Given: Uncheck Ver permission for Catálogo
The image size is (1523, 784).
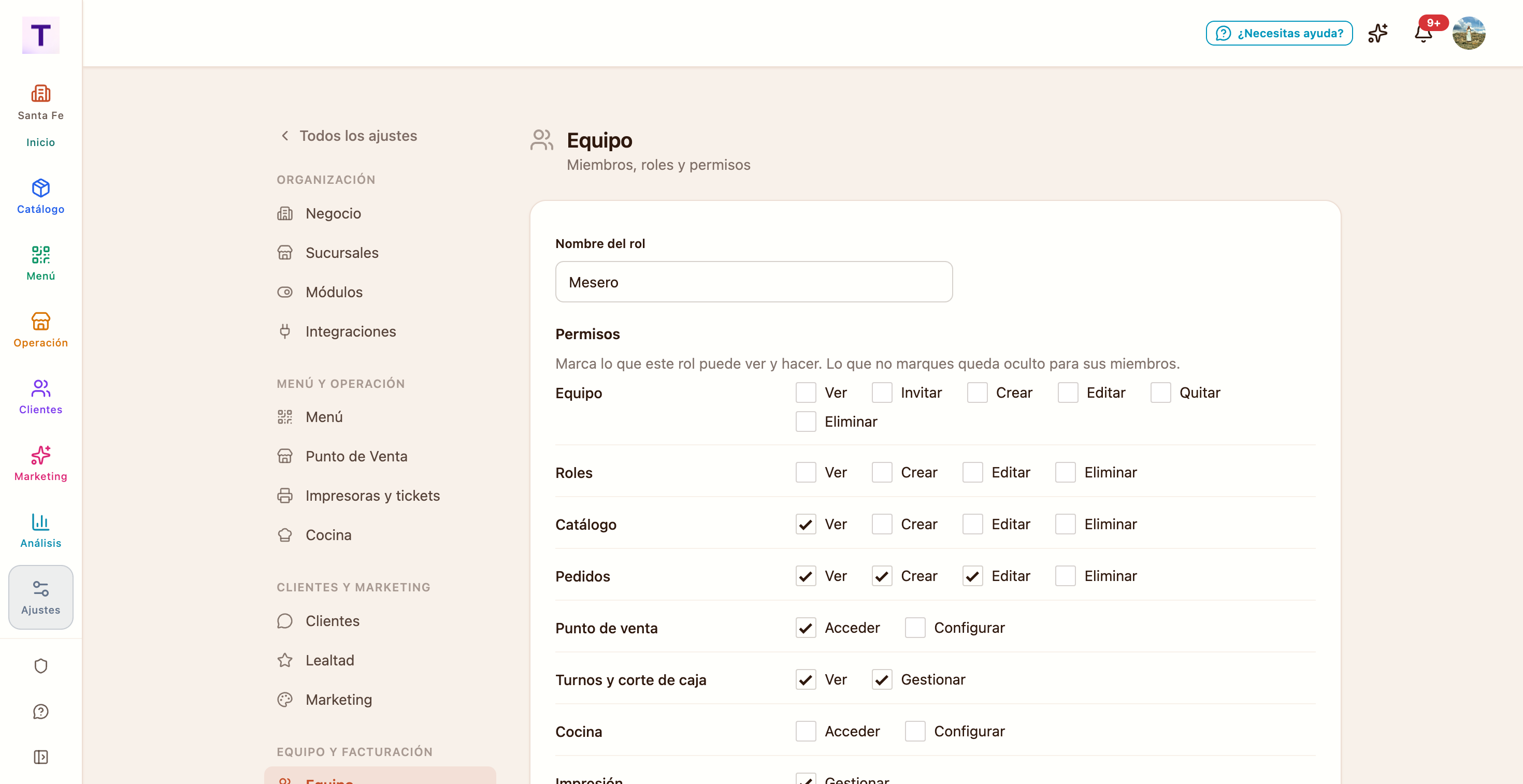Looking at the screenshot, I should 805,524.
